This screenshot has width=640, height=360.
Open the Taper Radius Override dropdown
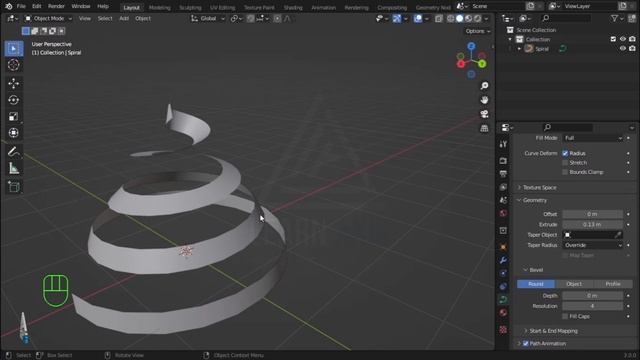tap(593, 245)
